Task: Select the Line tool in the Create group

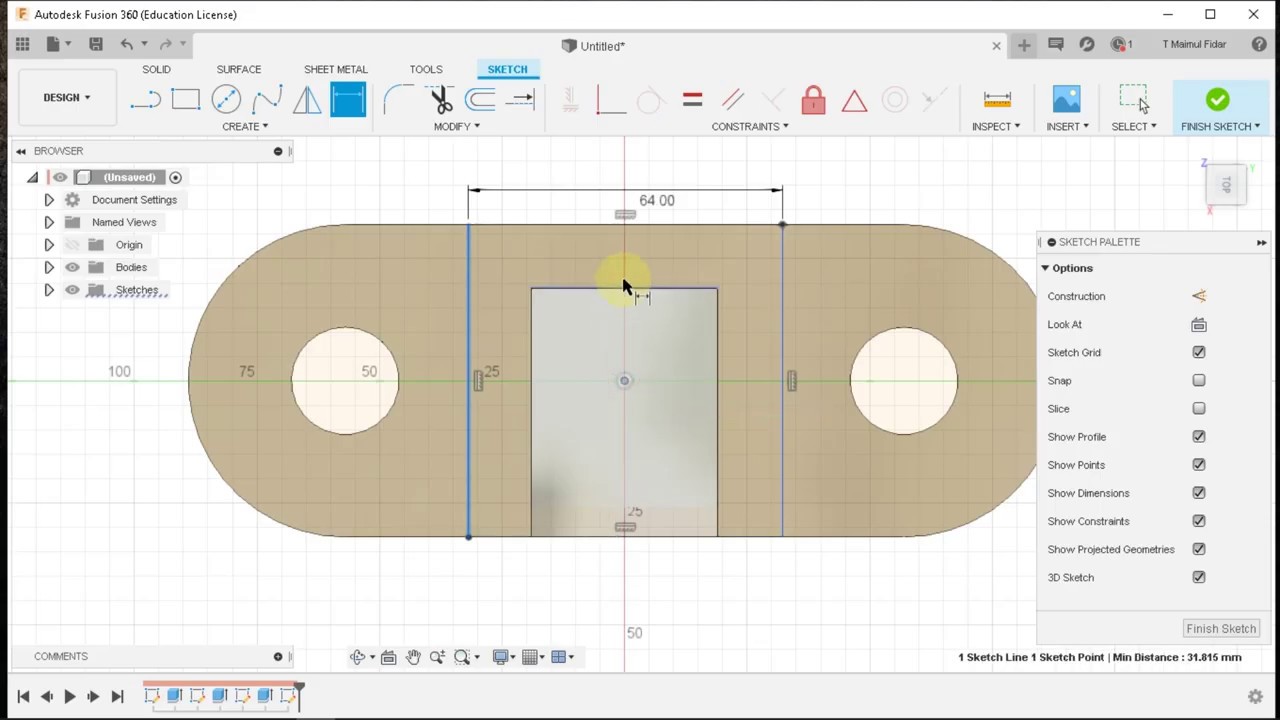Action: click(145, 99)
